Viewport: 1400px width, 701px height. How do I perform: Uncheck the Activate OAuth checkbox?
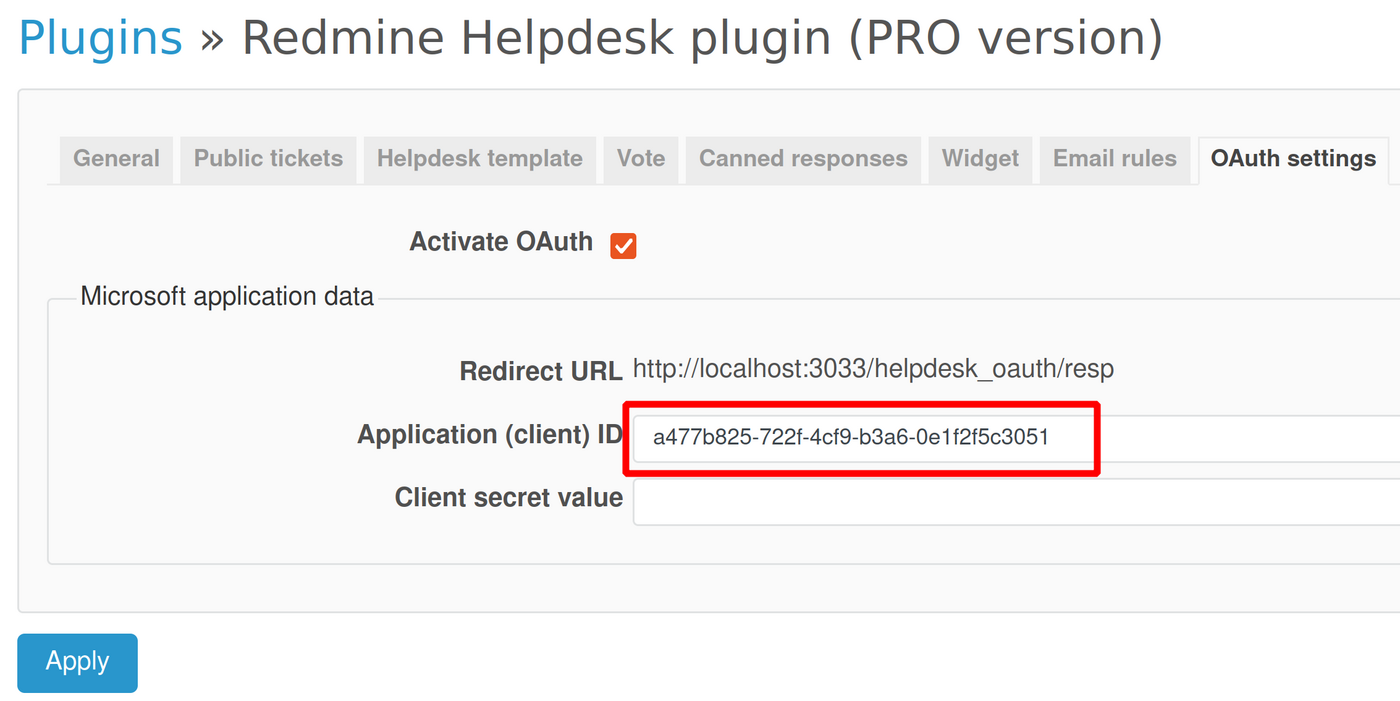click(623, 244)
